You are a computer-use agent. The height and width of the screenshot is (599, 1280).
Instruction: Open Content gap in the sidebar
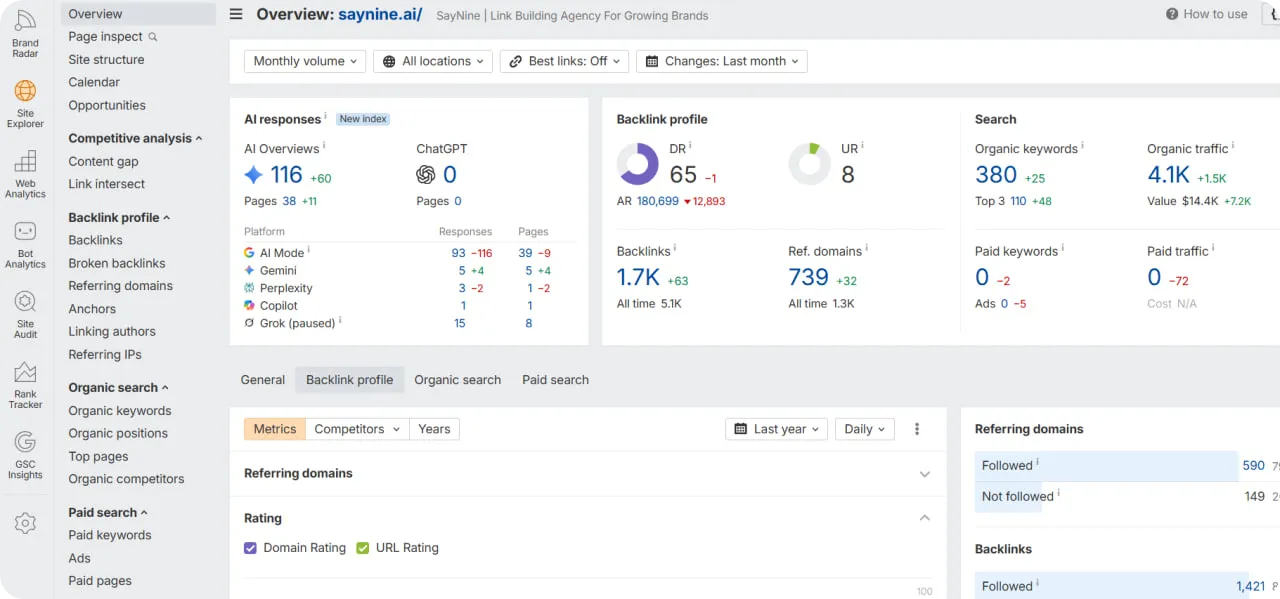(103, 162)
